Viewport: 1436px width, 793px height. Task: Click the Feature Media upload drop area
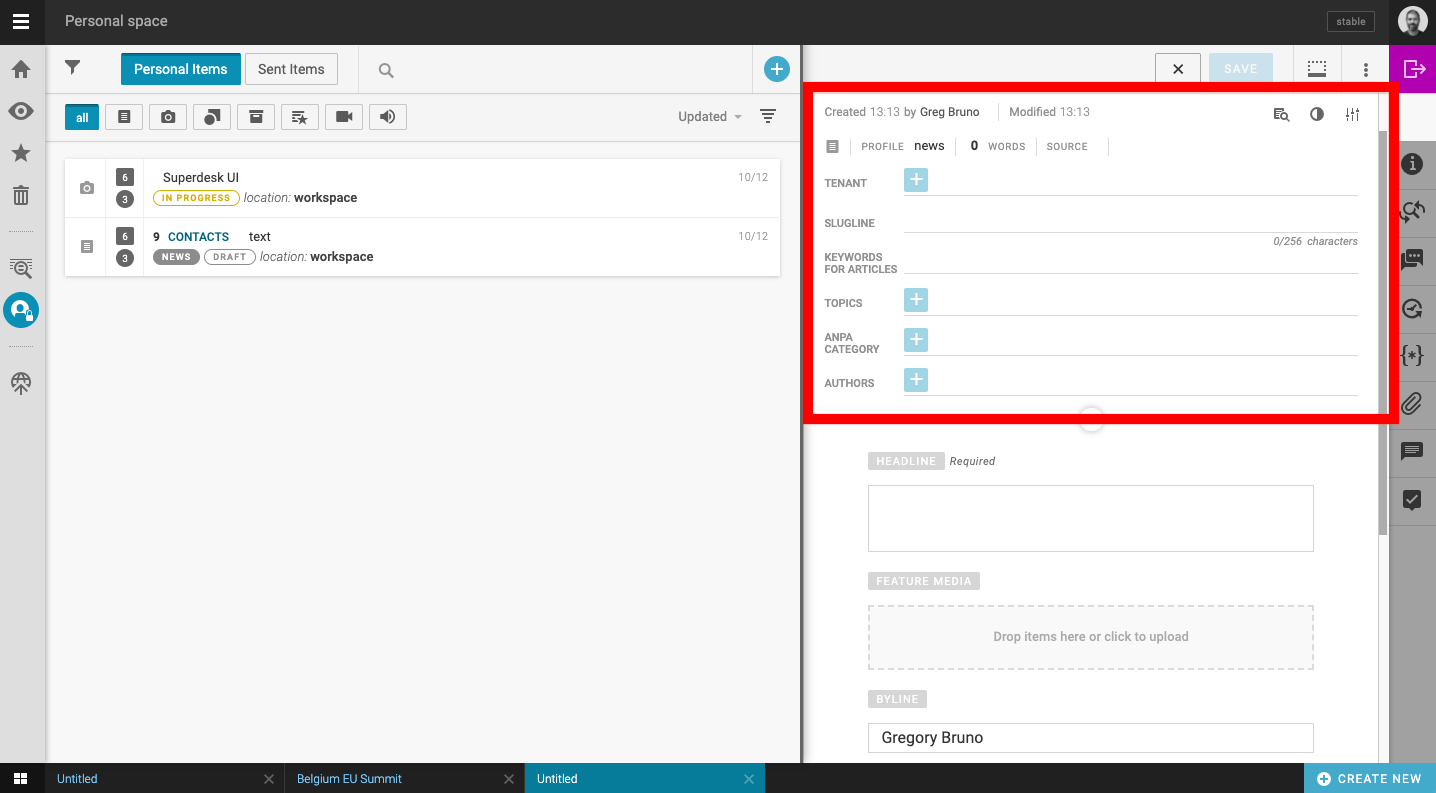[1090, 637]
